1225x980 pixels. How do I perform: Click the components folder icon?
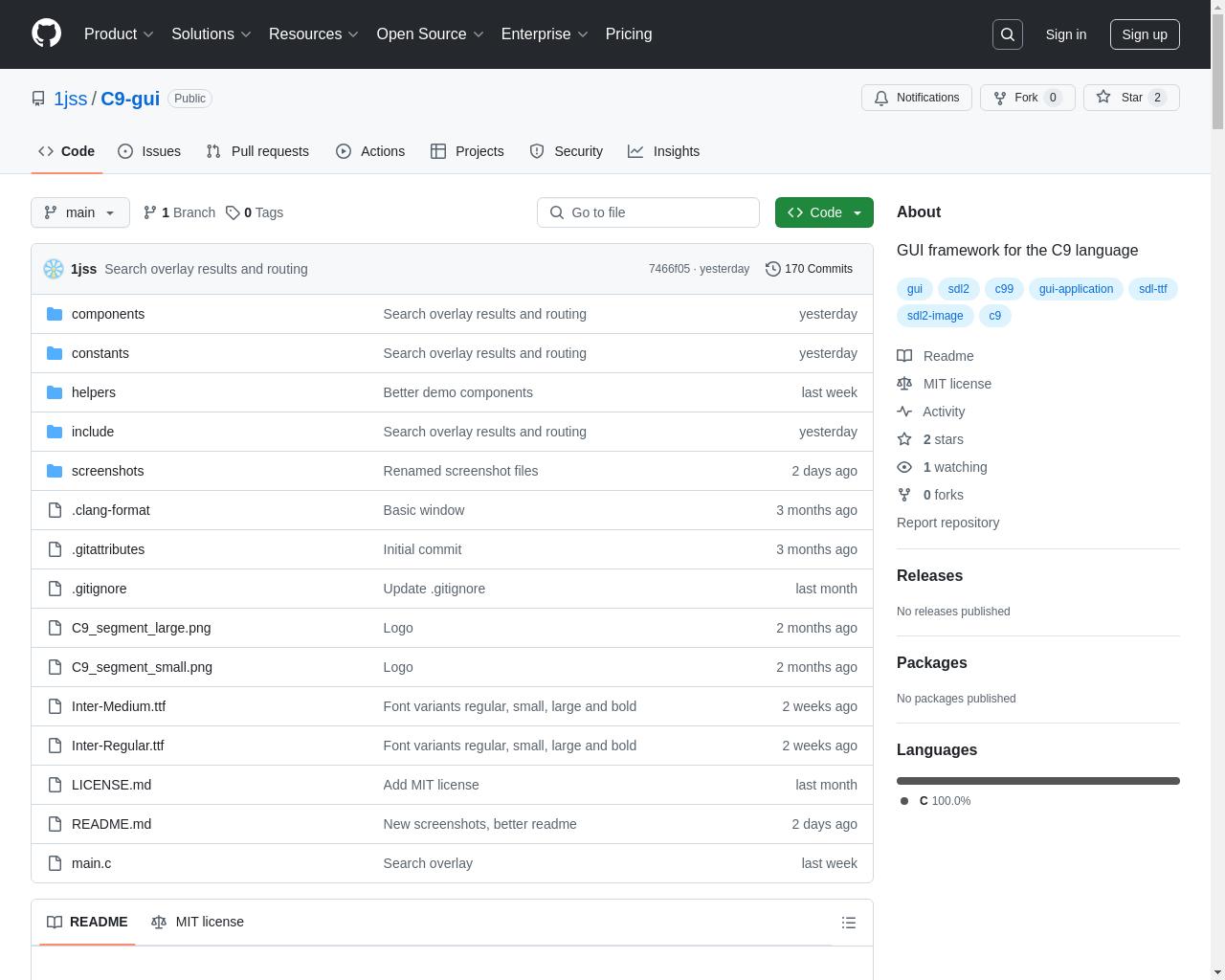coord(55,314)
